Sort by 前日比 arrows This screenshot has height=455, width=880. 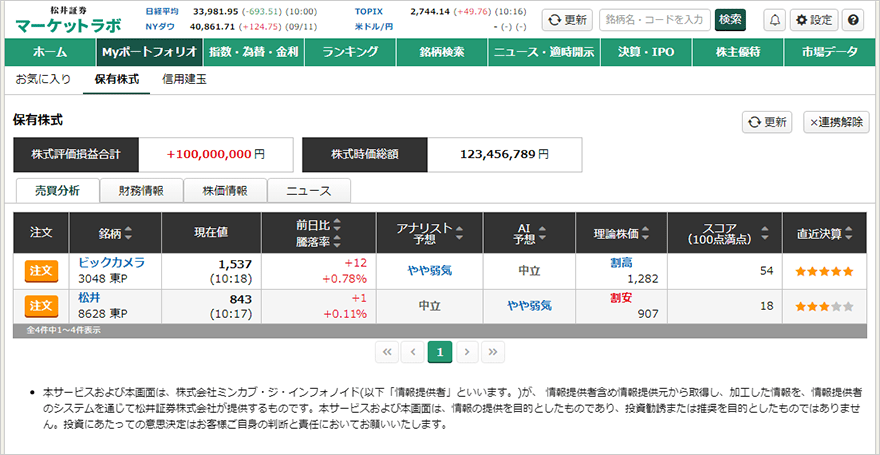[337, 225]
